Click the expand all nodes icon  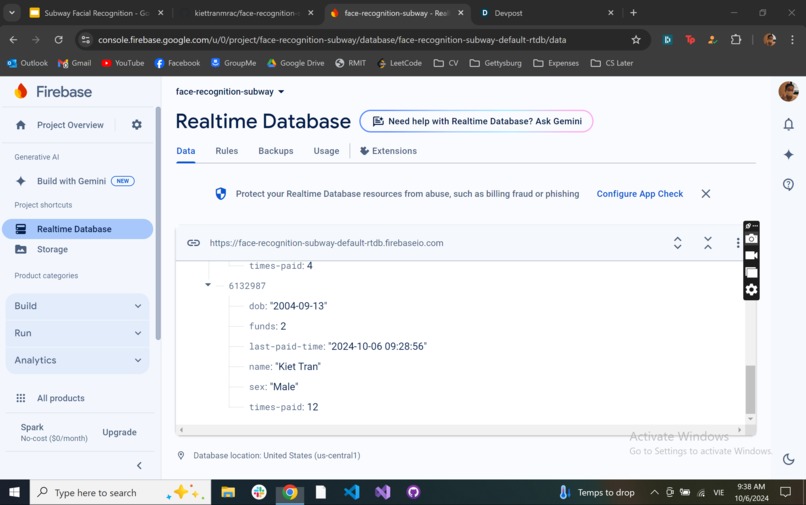[x=677, y=243]
